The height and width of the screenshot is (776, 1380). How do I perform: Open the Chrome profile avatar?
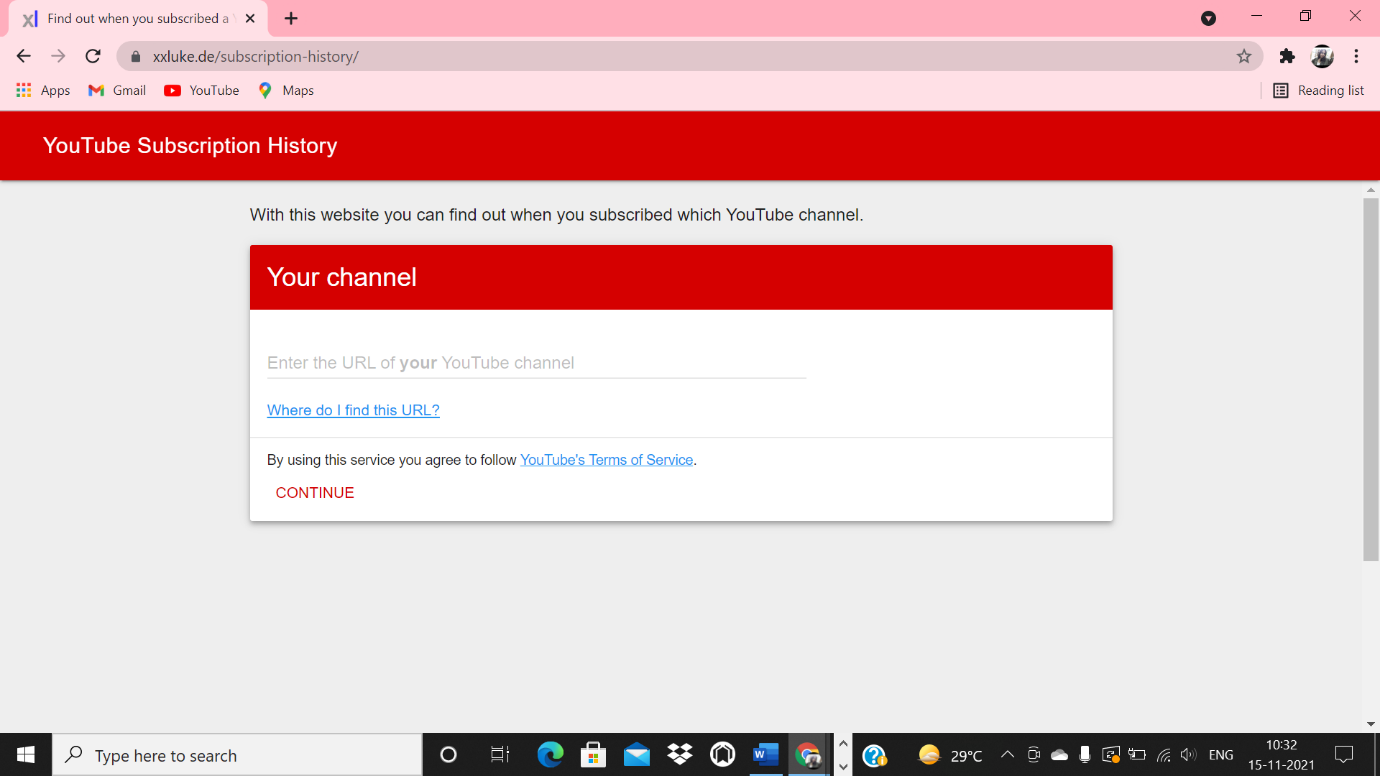[x=1322, y=56]
